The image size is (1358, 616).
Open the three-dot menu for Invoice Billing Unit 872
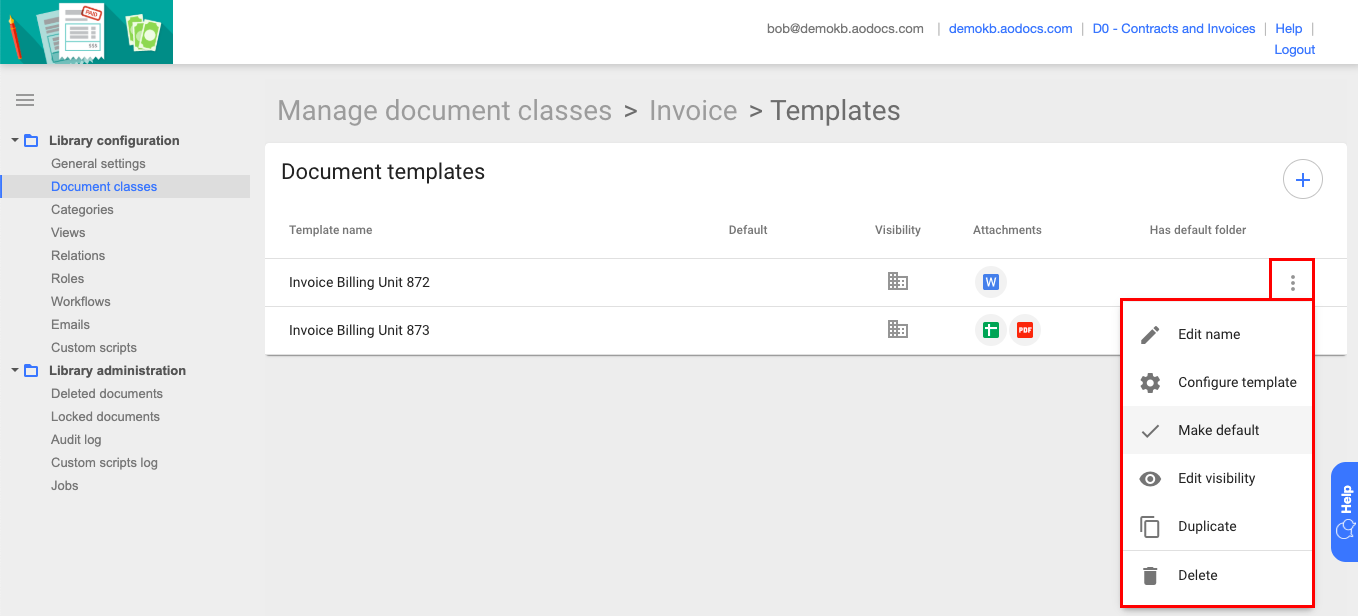(1292, 282)
